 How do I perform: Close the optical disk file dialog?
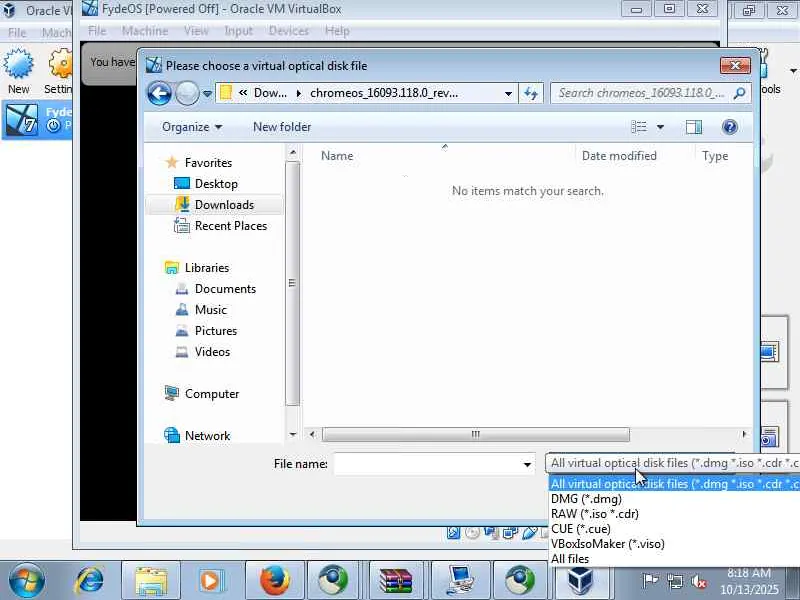pos(735,65)
